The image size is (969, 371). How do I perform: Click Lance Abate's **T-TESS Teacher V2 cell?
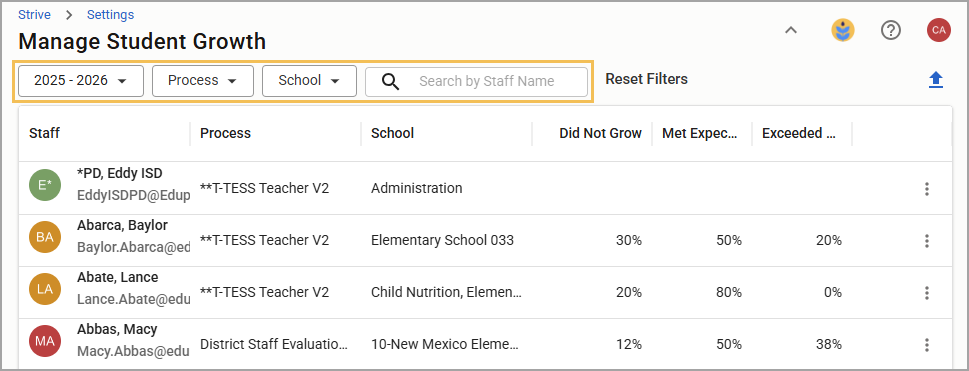click(264, 292)
